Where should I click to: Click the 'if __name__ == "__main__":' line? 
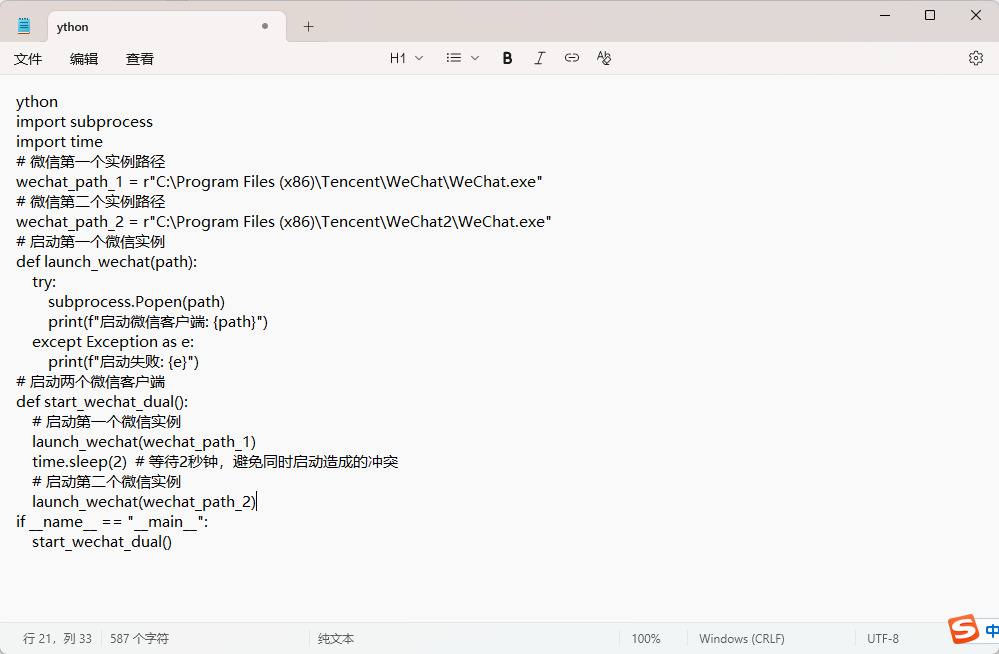tap(112, 522)
